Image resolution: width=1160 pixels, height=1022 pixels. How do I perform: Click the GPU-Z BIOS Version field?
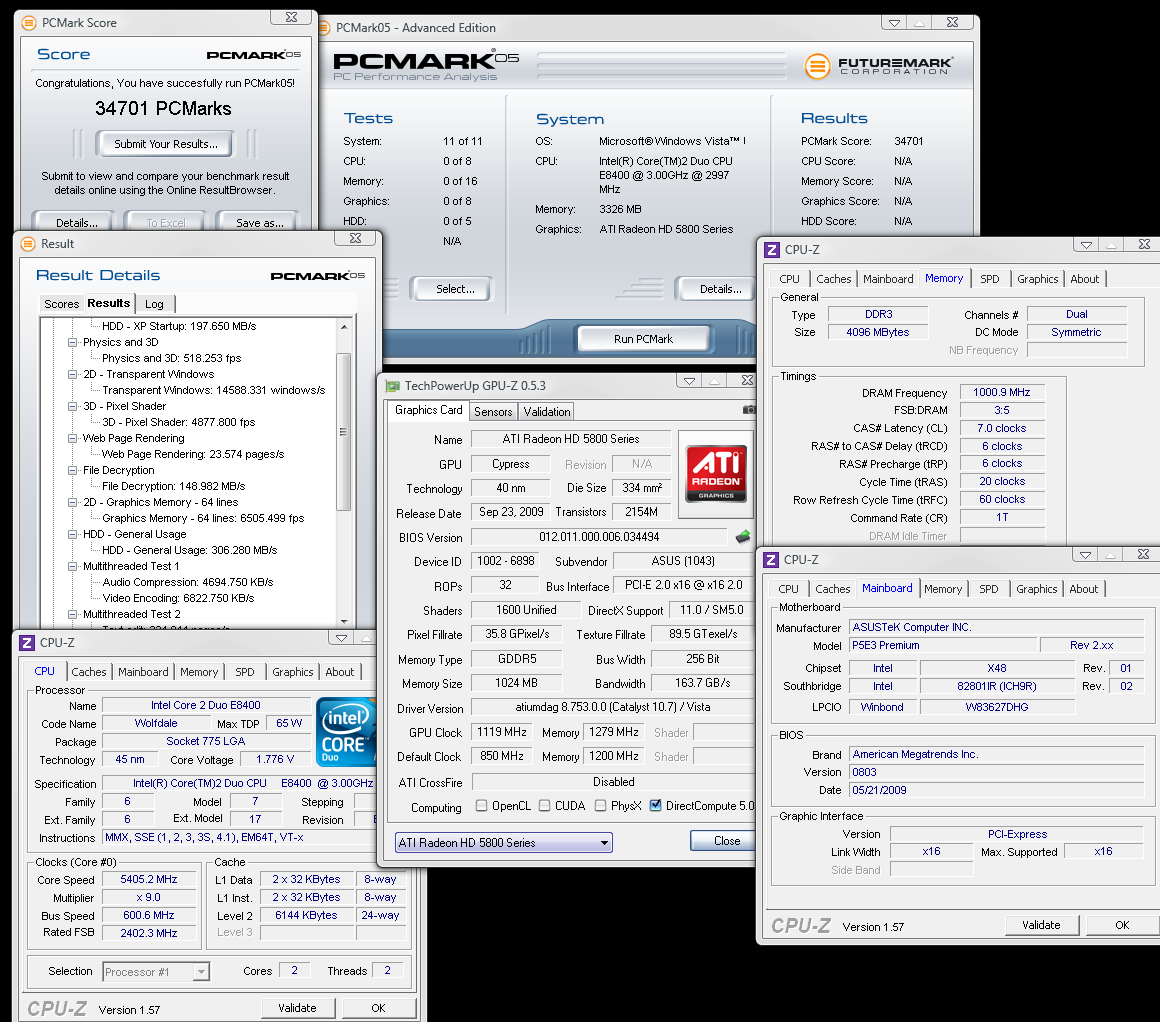599,537
